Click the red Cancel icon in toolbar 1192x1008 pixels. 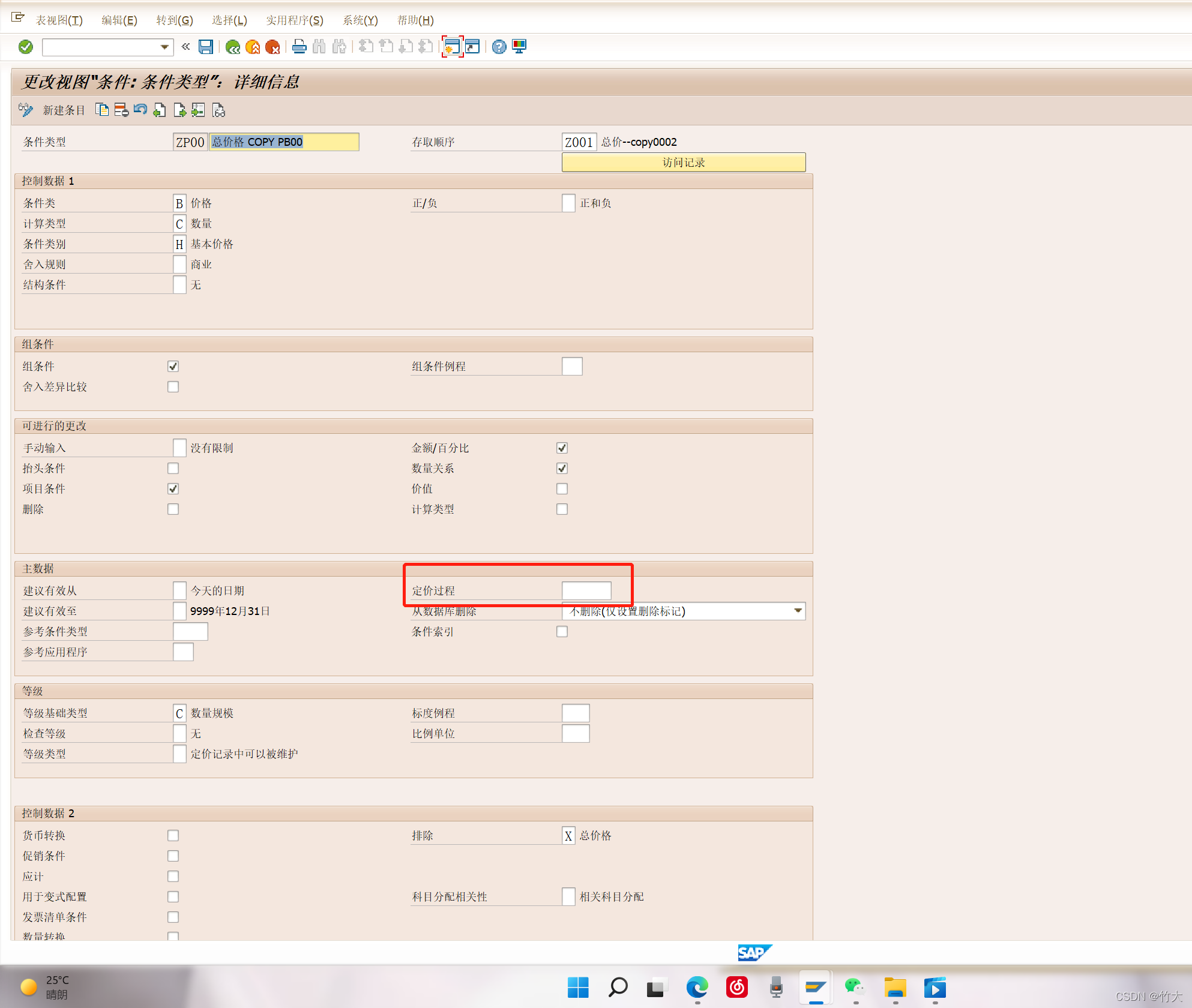[272, 47]
